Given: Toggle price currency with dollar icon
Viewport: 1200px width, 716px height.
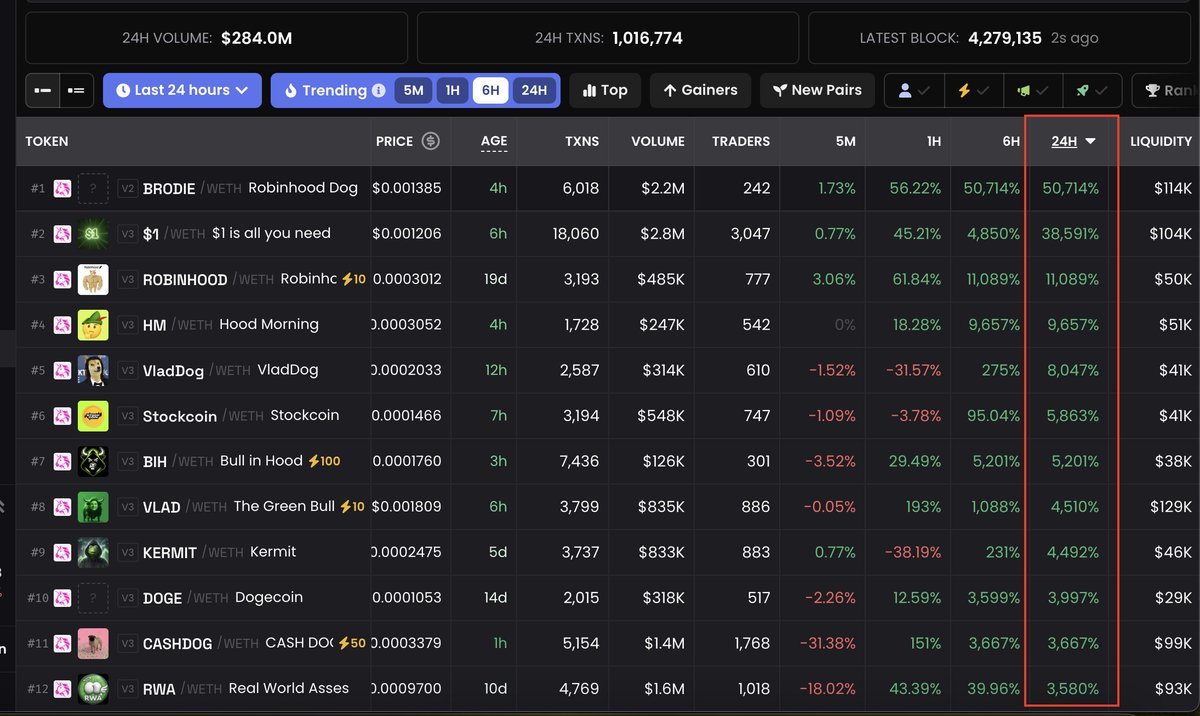Looking at the screenshot, I should [x=431, y=141].
